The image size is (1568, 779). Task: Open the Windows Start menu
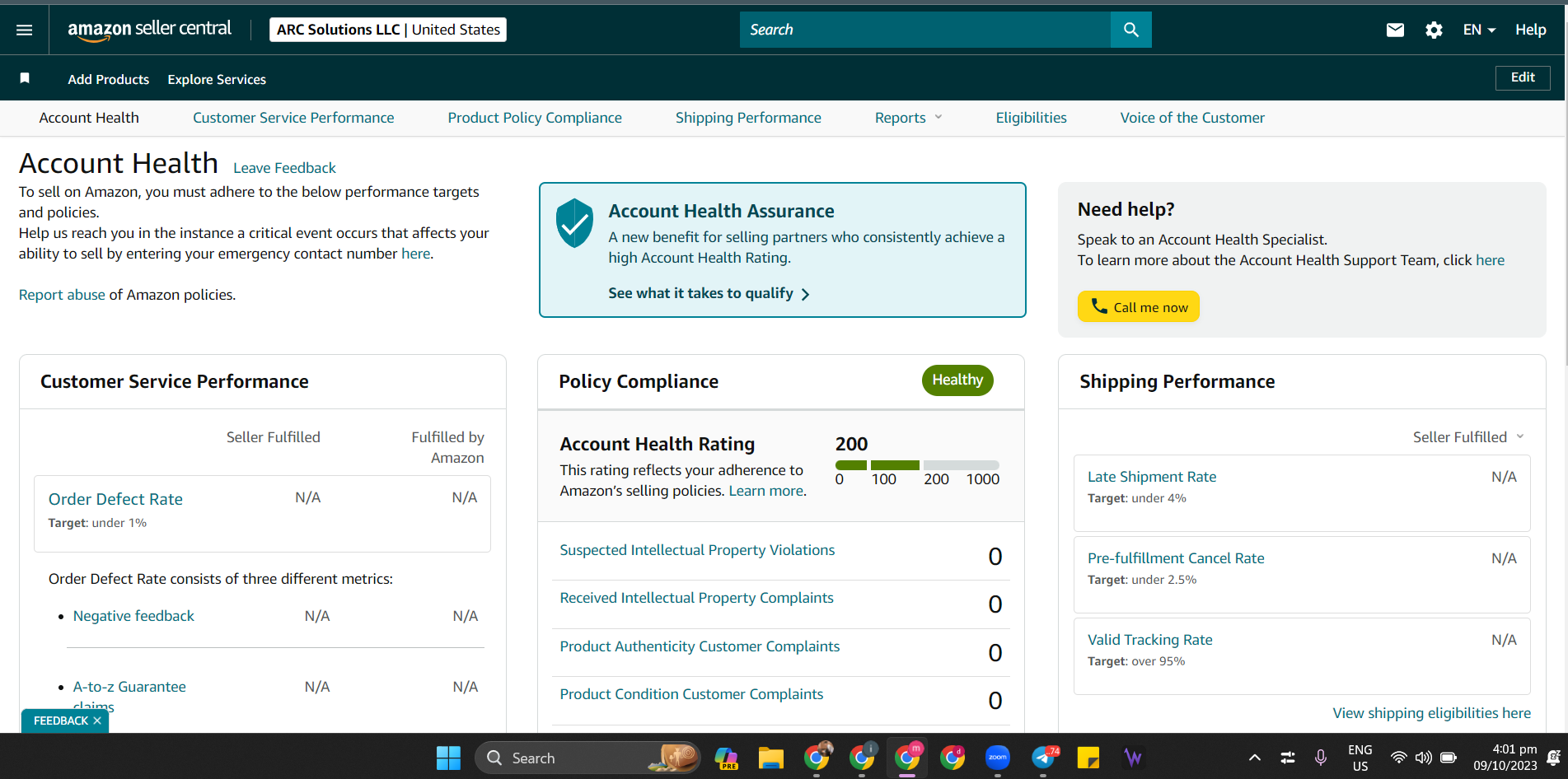[x=448, y=758]
